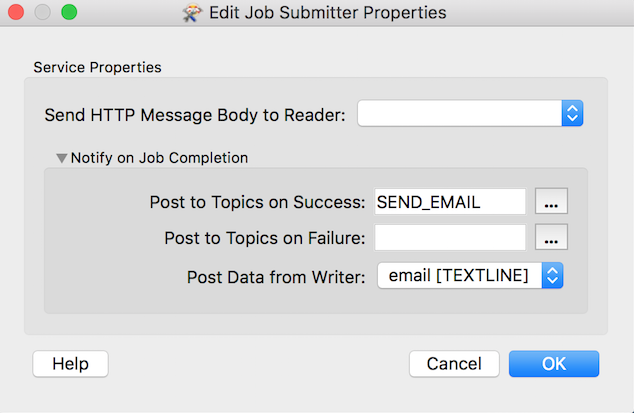Image resolution: width=634 pixels, height=413 pixels.
Task: Open topic picker for Post to Topics on Failure
Action: coord(551,237)
